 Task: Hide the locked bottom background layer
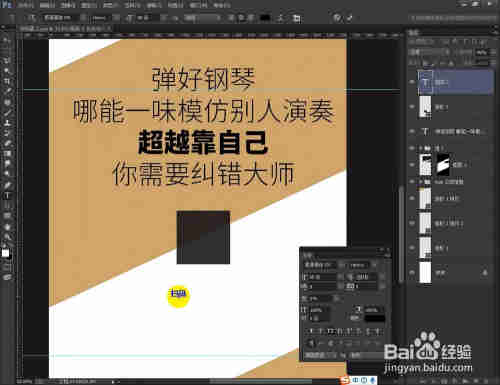coord(412,272)
